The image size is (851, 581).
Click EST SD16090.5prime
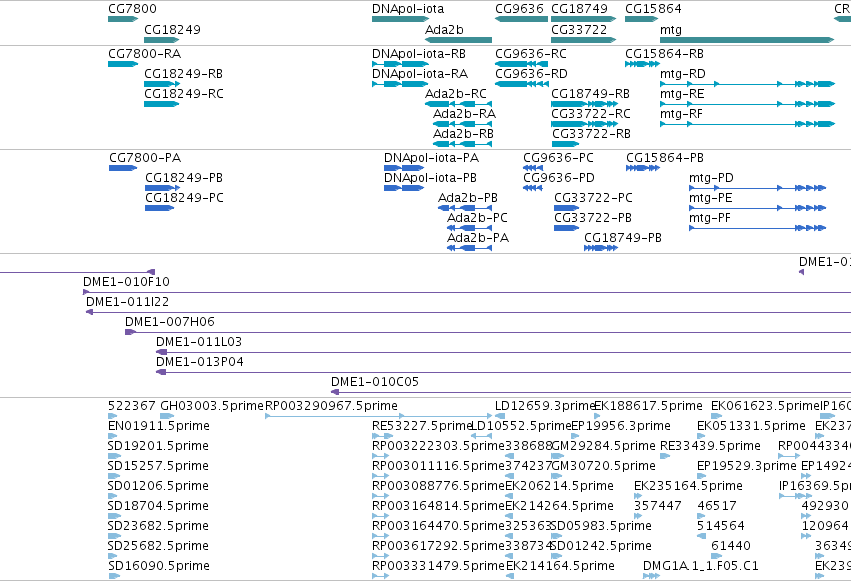[114, 576]
